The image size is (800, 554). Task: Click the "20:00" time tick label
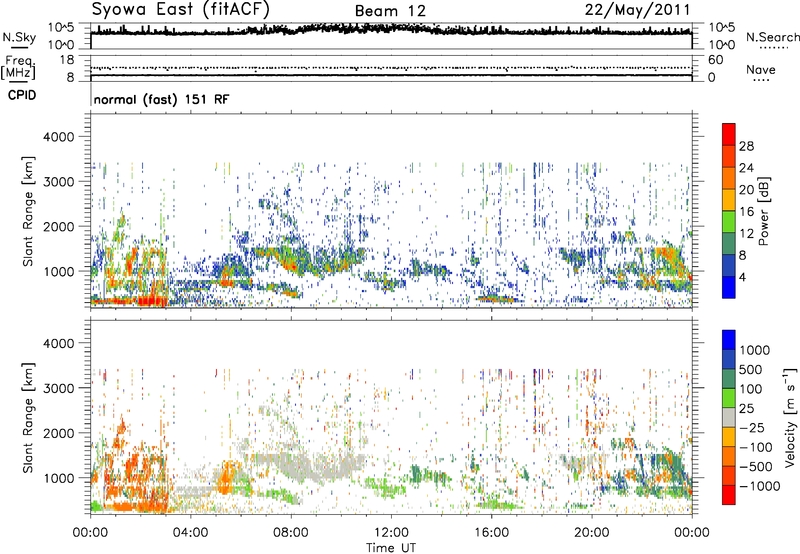(x=591, y=533)
